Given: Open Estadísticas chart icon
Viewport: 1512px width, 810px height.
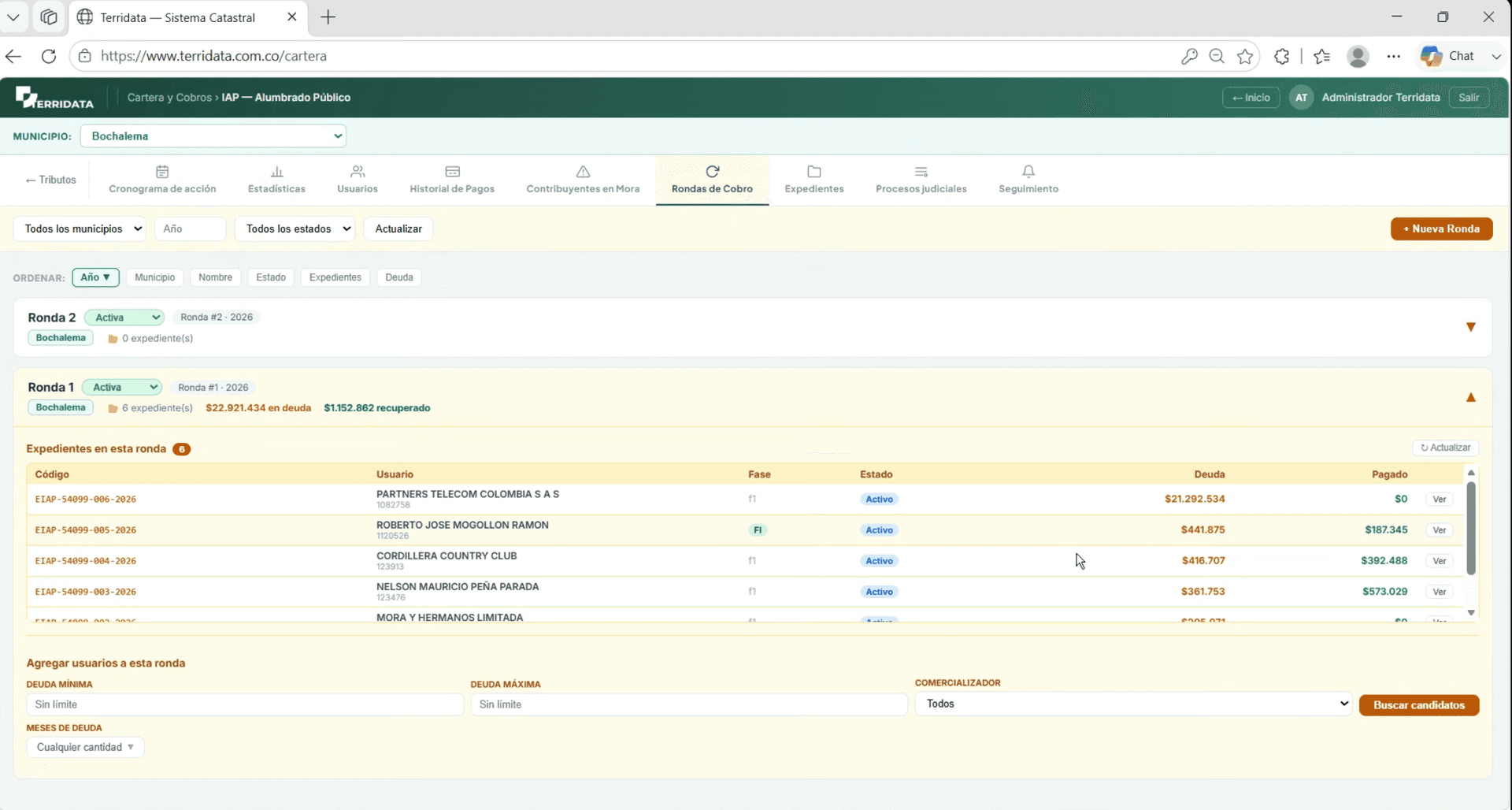Looking at the screenshot, I should pyautogui.click(x=276, y=172).
